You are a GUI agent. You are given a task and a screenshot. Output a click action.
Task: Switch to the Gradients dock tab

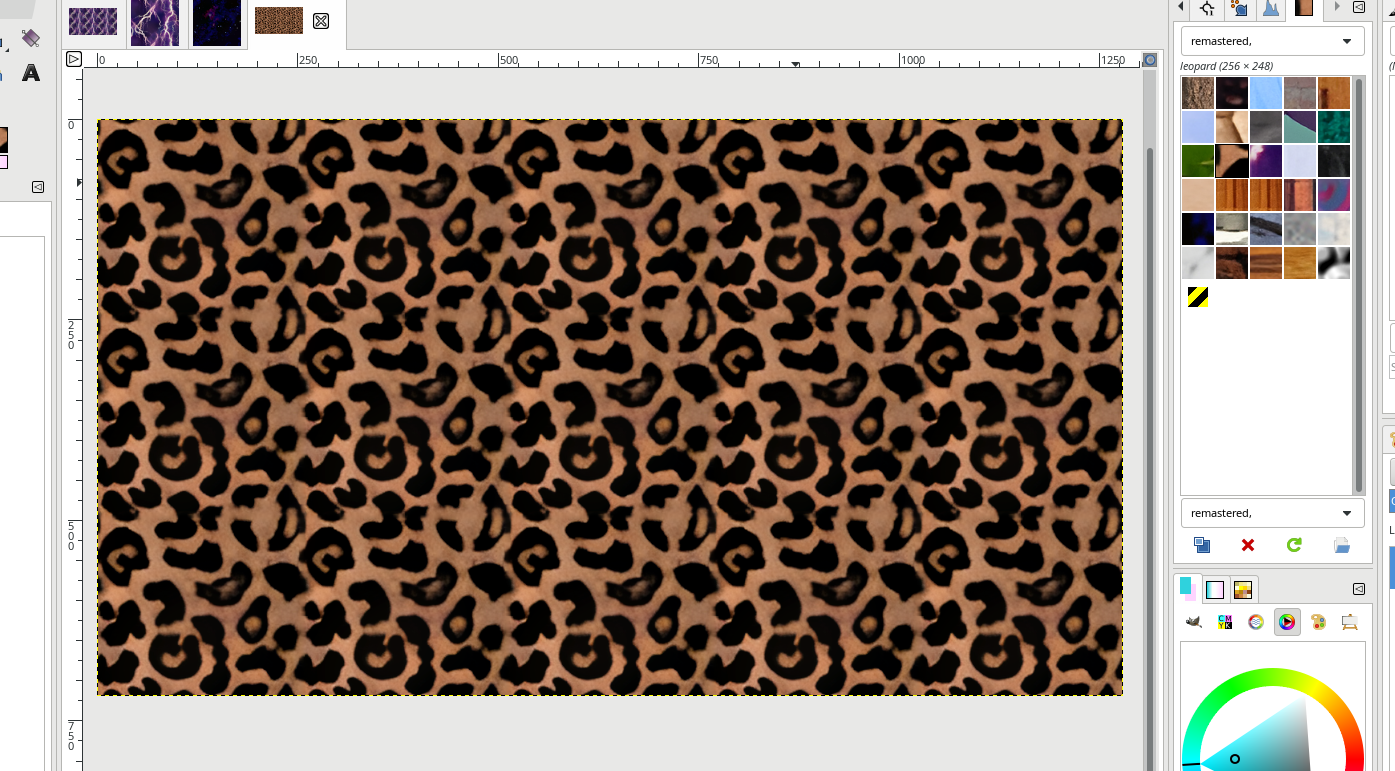click(x=1215, y=590)
